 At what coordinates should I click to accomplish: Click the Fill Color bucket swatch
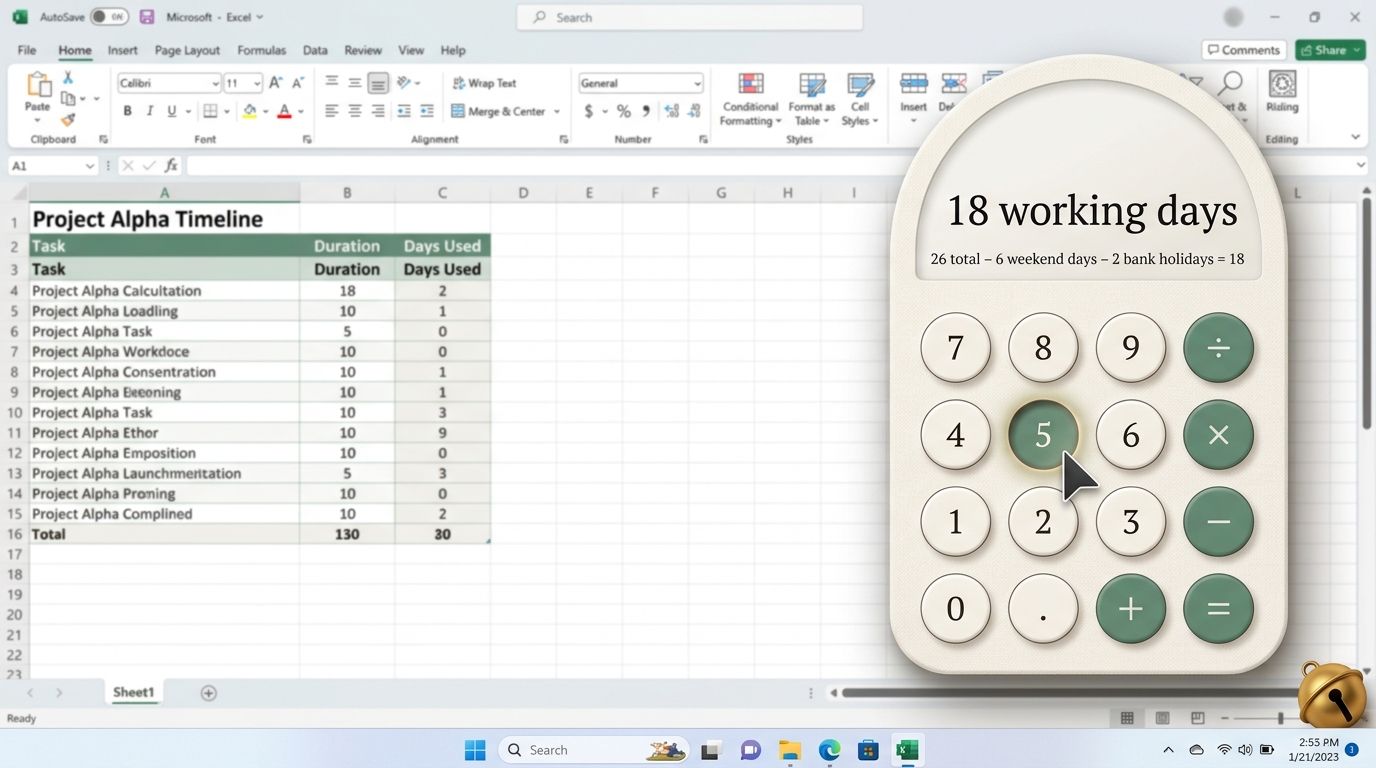(x=250, y=111)
